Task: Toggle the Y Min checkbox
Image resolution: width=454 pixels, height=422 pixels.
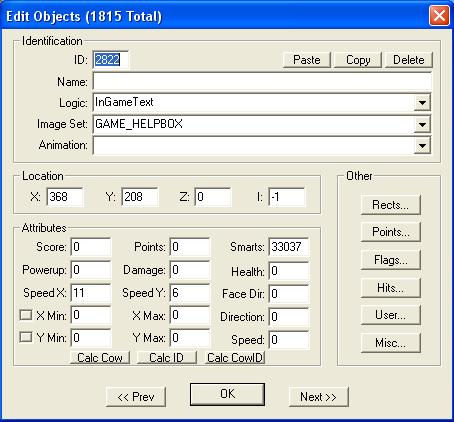Action: click(x=26, y=337)
